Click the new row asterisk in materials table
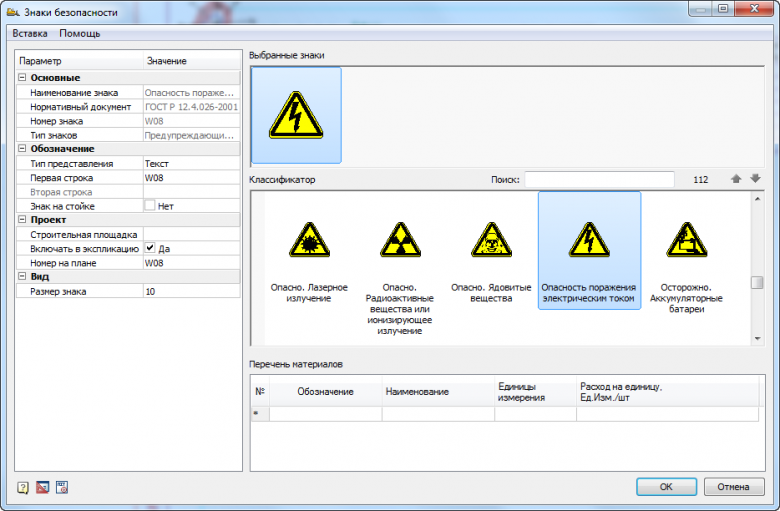 (x=257, y=413)
